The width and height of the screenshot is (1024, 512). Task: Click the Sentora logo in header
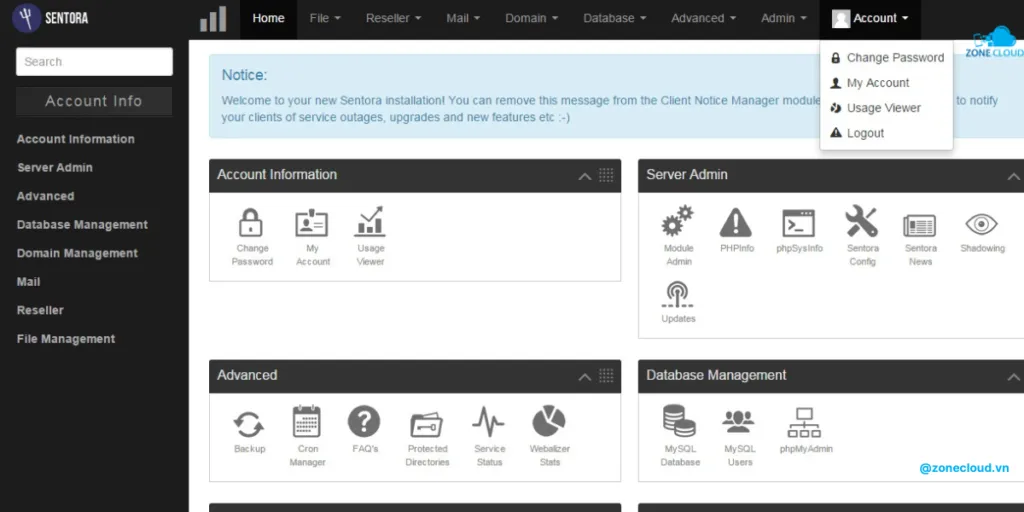pyautogui.click(x=50, y=18)
